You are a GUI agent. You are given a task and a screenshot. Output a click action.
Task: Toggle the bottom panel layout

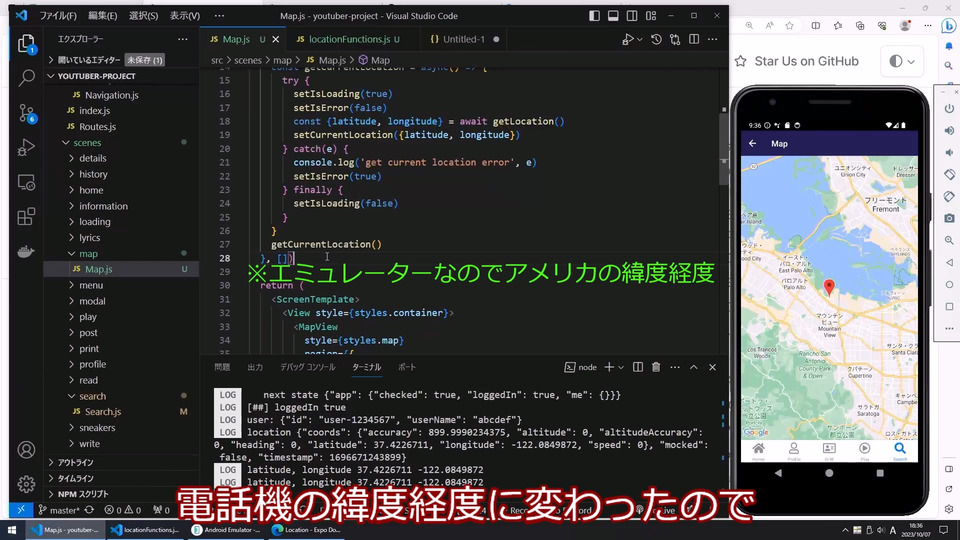(613, 16)
